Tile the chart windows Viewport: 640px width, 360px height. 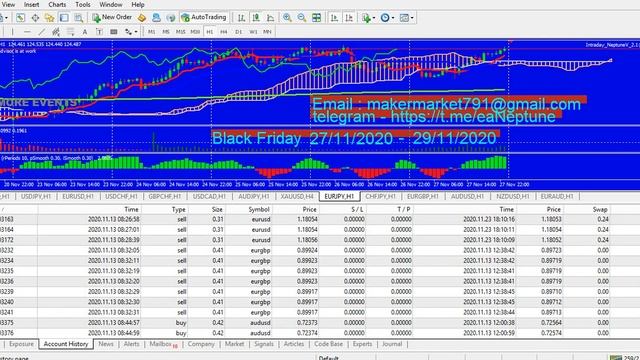point(316,18)
